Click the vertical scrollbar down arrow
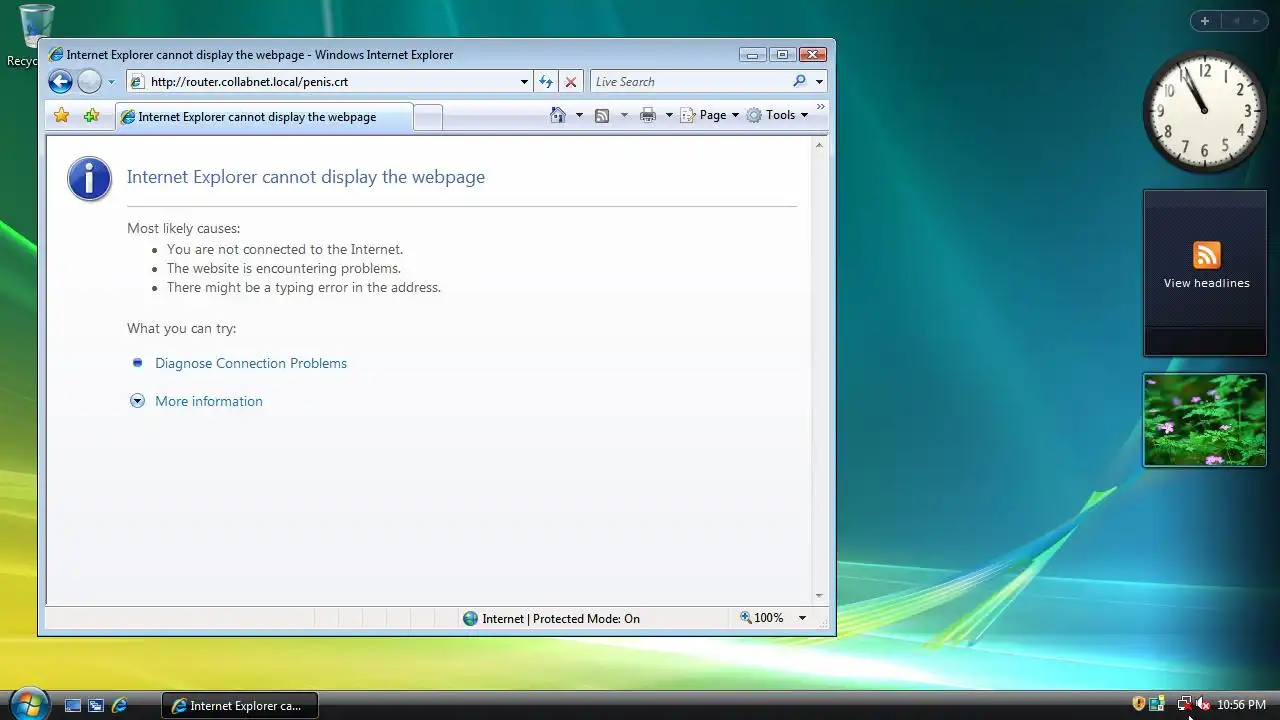Viewport: 1280px width, 720px height. click(x=819, y=596)
